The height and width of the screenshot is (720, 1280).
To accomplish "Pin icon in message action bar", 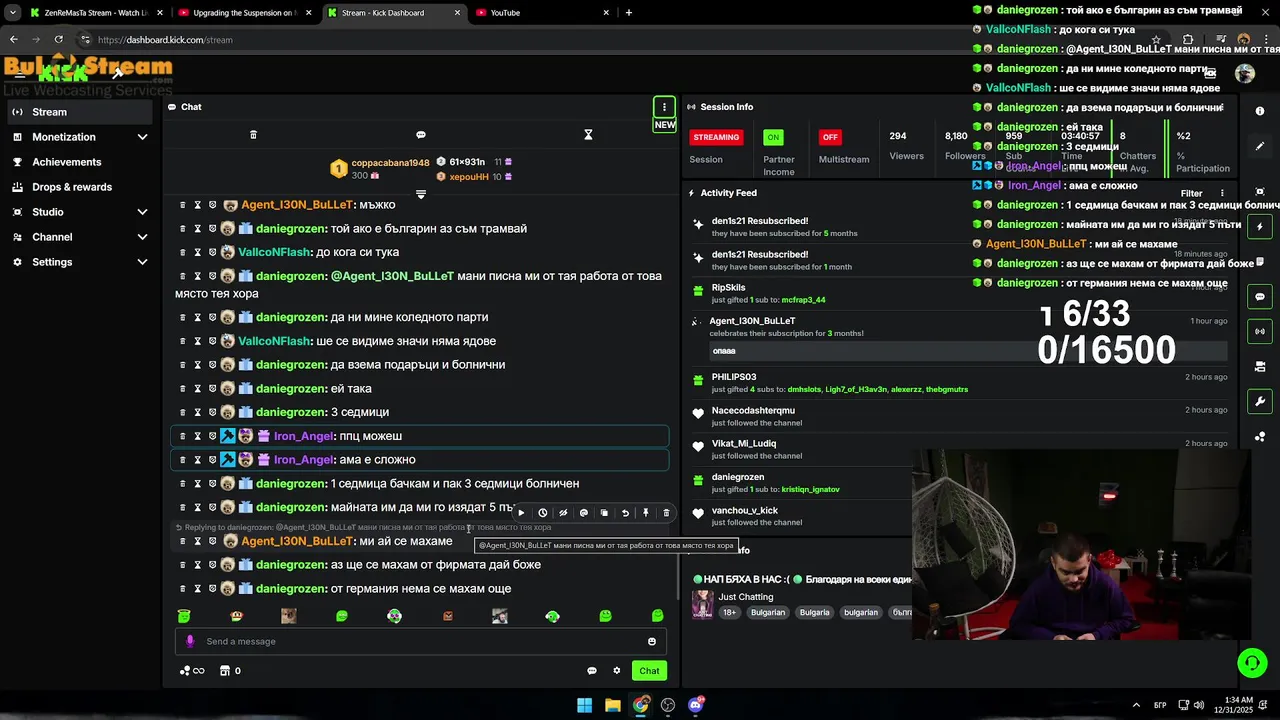I will [x=646, y=513].
